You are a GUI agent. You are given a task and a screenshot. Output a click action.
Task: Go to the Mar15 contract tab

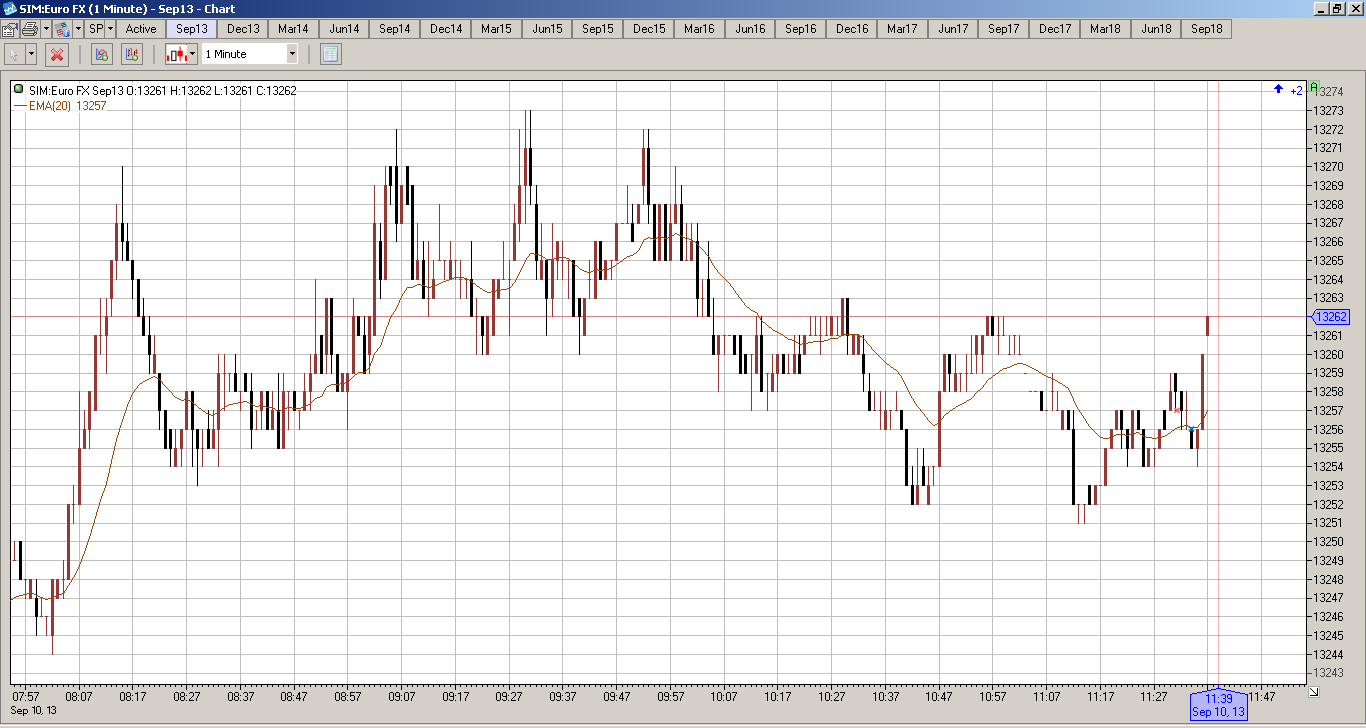497,29
